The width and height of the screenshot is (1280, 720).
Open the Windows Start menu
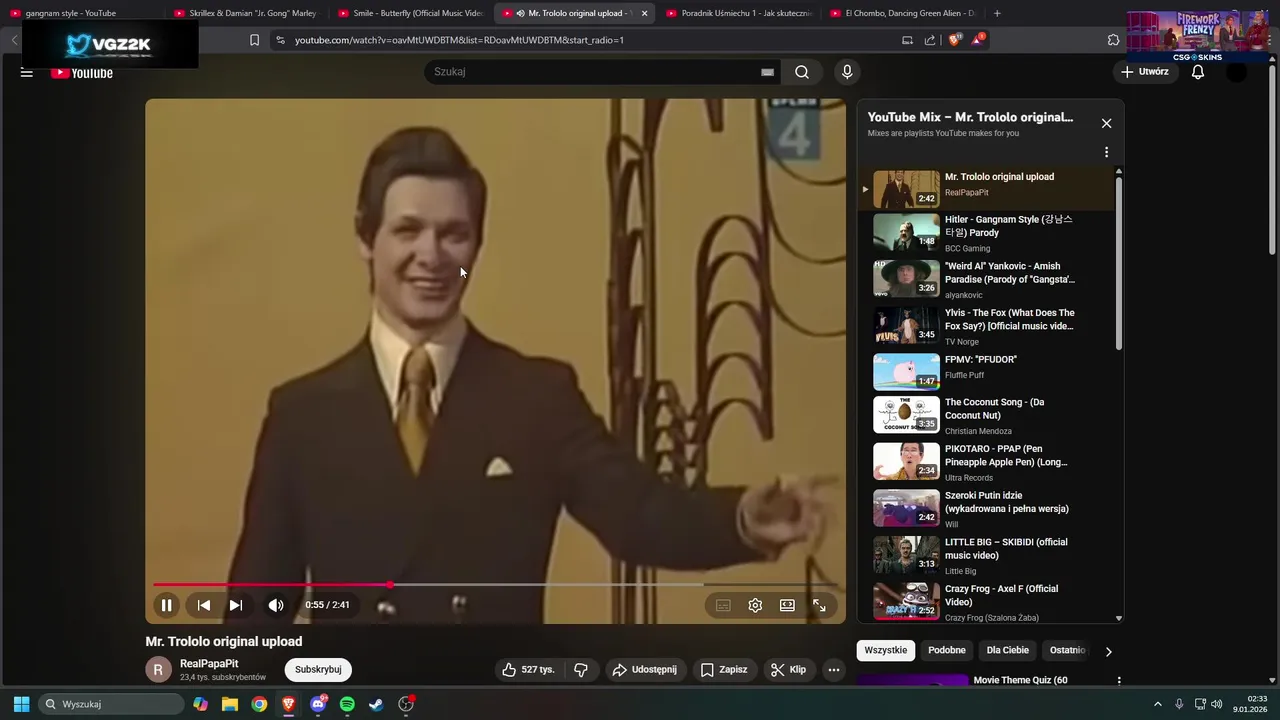pos(21,704)
